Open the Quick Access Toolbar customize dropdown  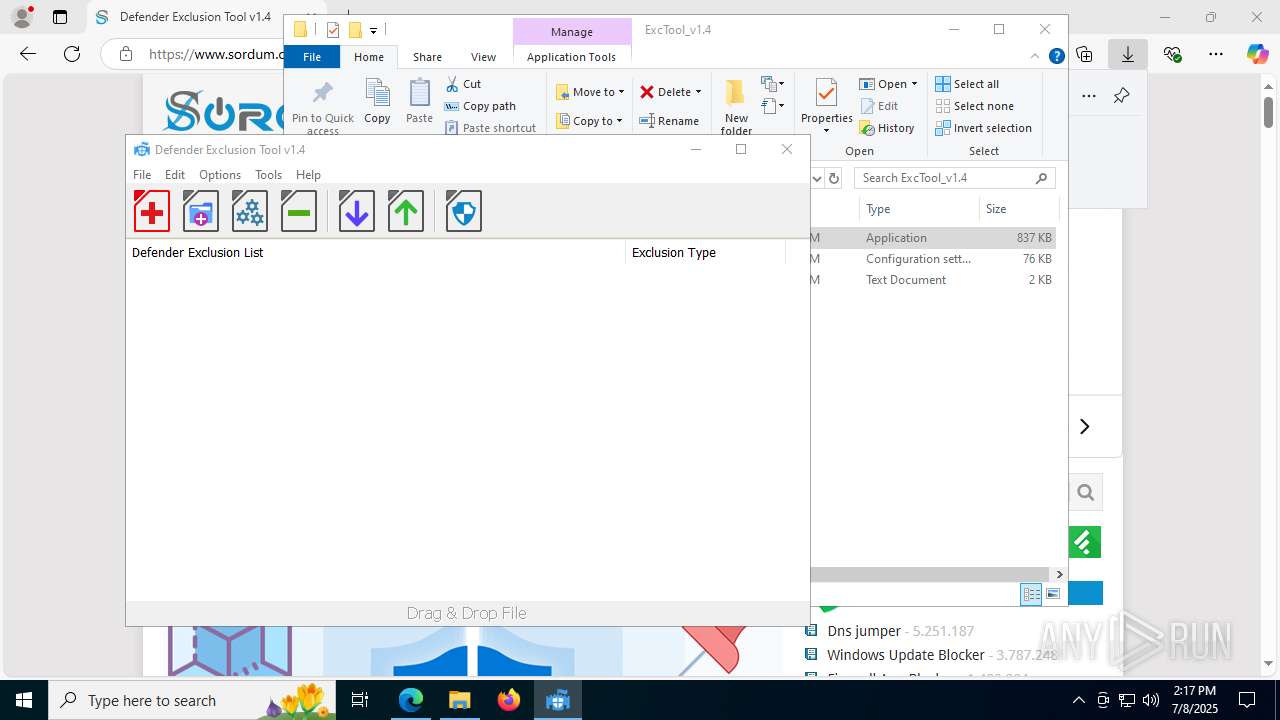373,30
